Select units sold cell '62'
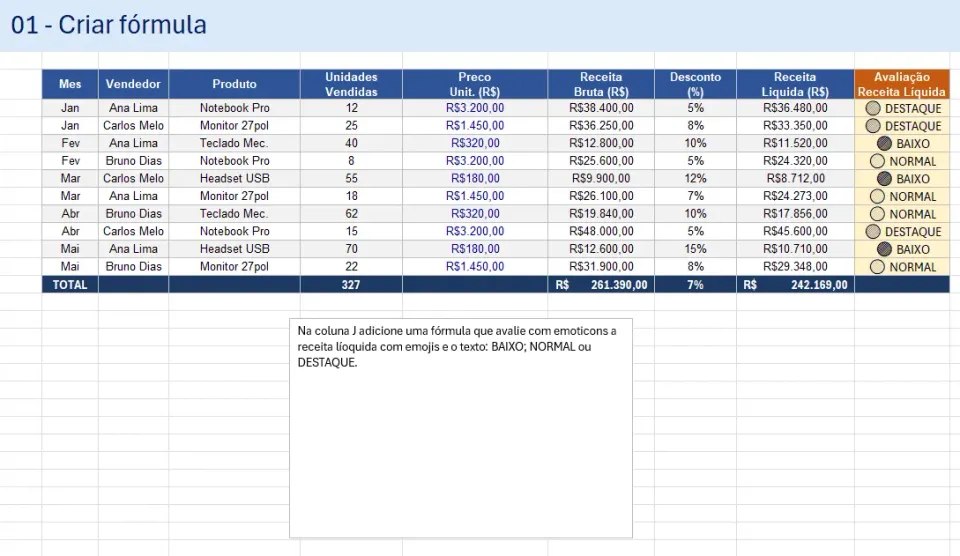 click(x=351, y=214)
